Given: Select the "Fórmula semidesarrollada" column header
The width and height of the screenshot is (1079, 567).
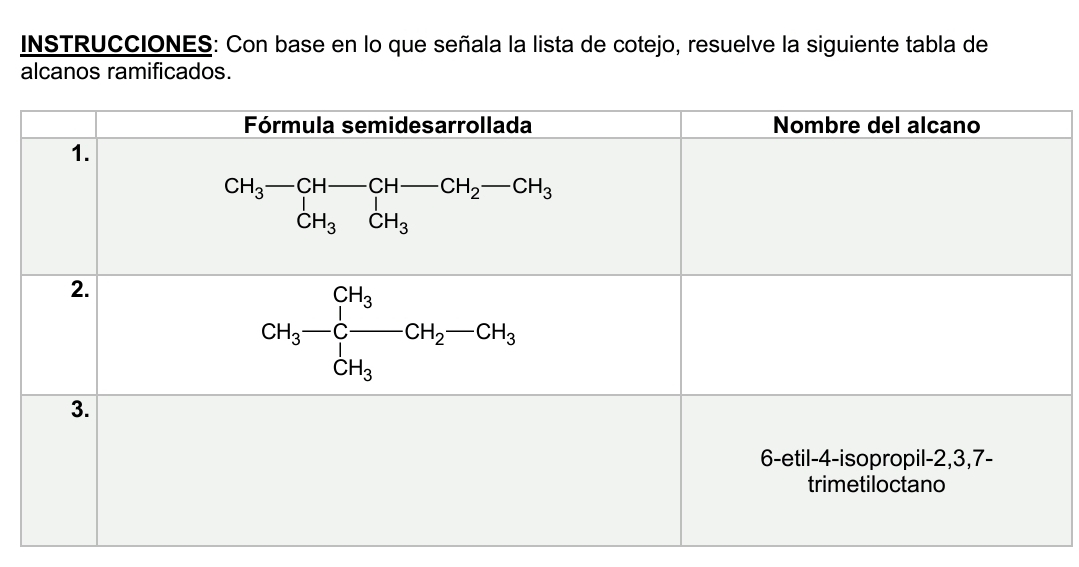Looking at the screenshot, I should click(388, 125).
